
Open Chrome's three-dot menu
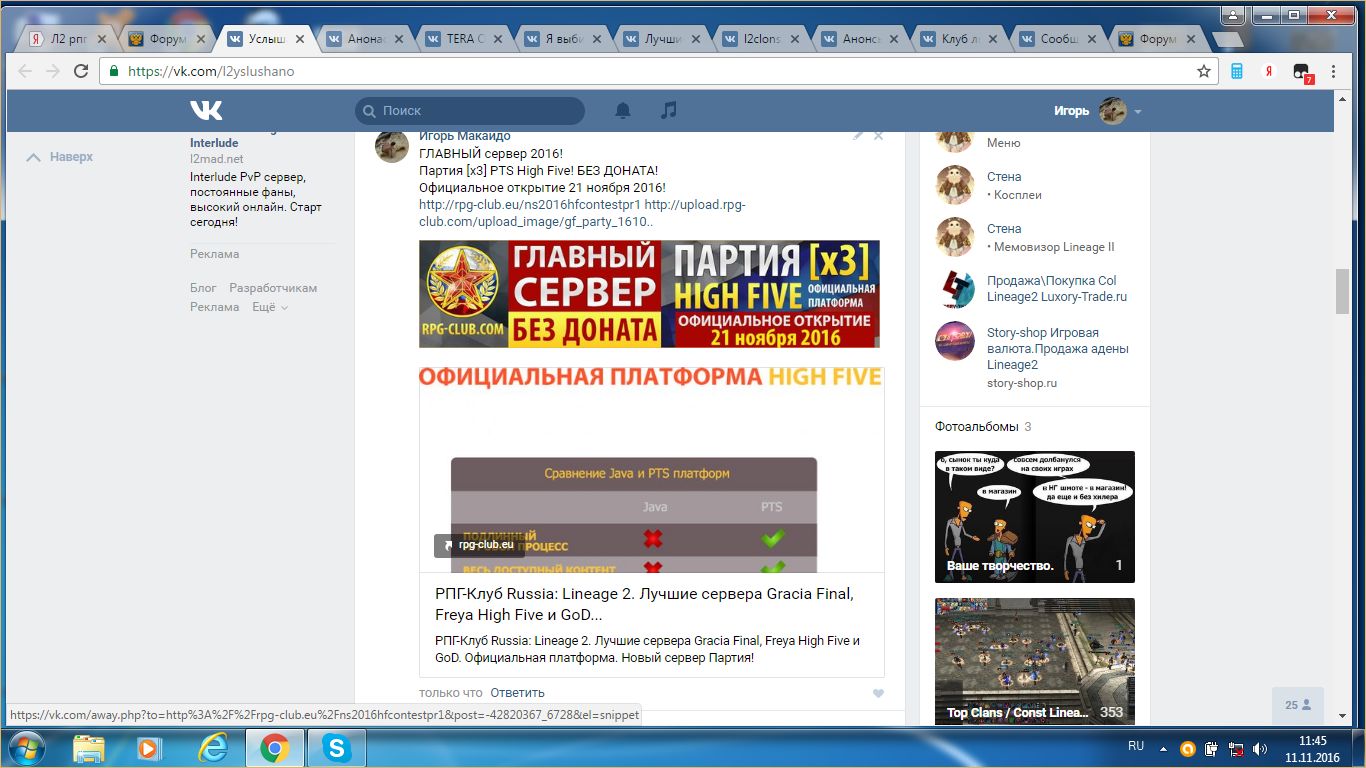click(1334, 71)
